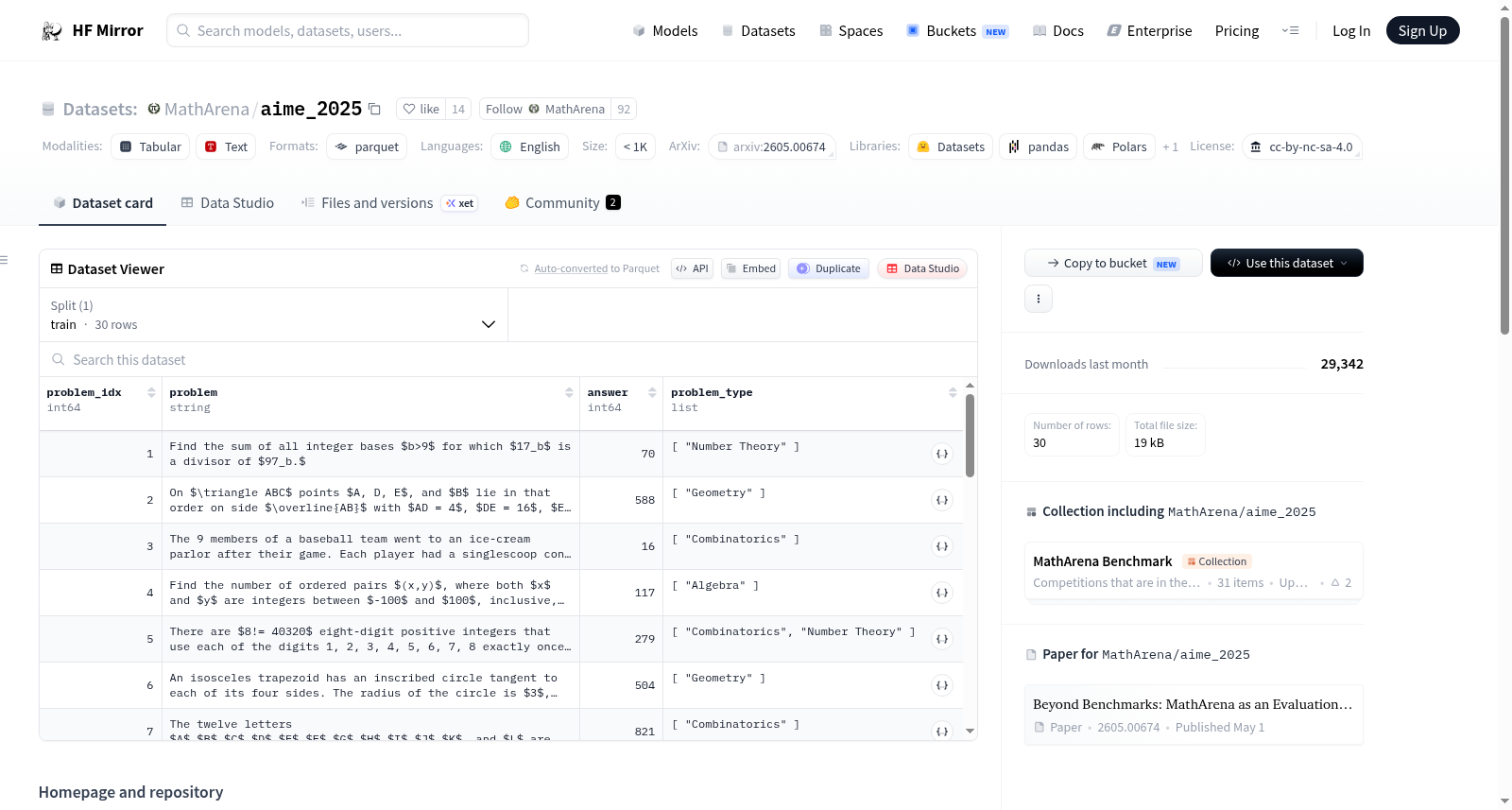Click the English language tag
The width and height of the screenshot is (1512, 810).
[529, 146]
